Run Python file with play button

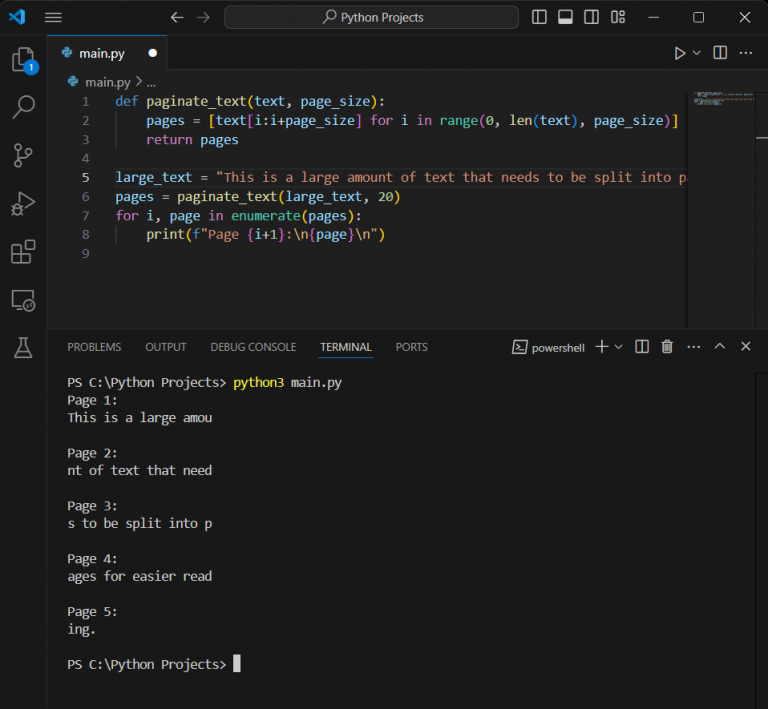tap(680, 53)
